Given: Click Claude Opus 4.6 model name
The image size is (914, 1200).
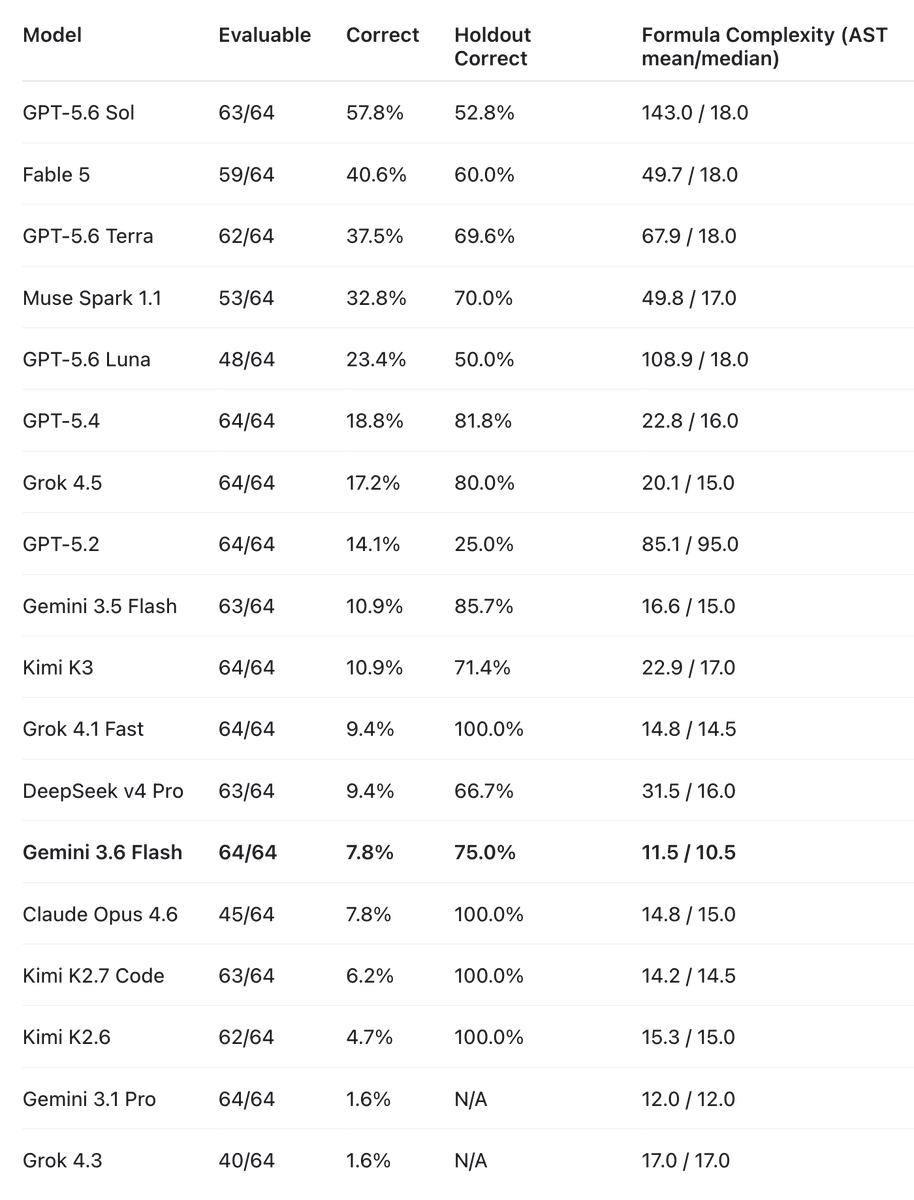Looking at the screenshot, I should coord(100,914).
